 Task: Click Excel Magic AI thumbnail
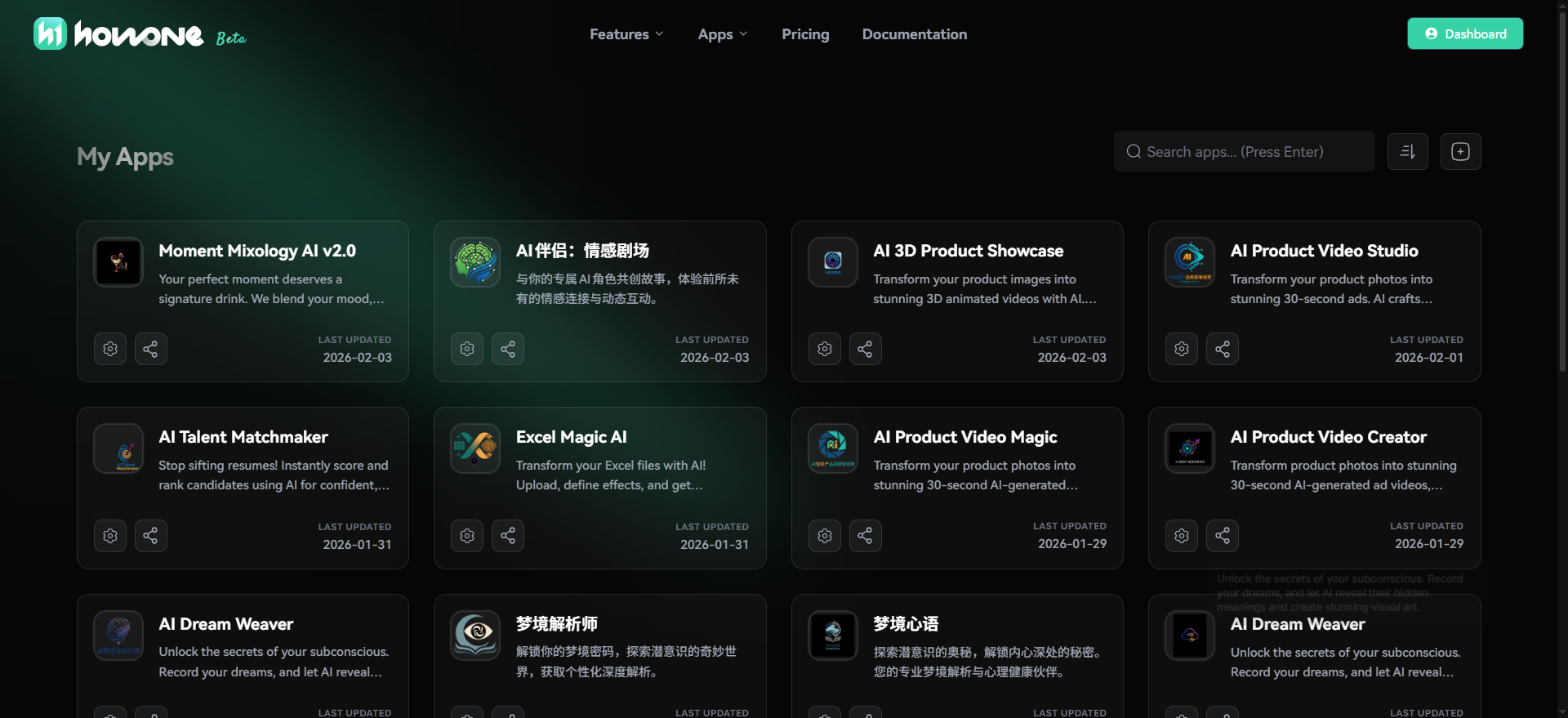coord(475,448)
